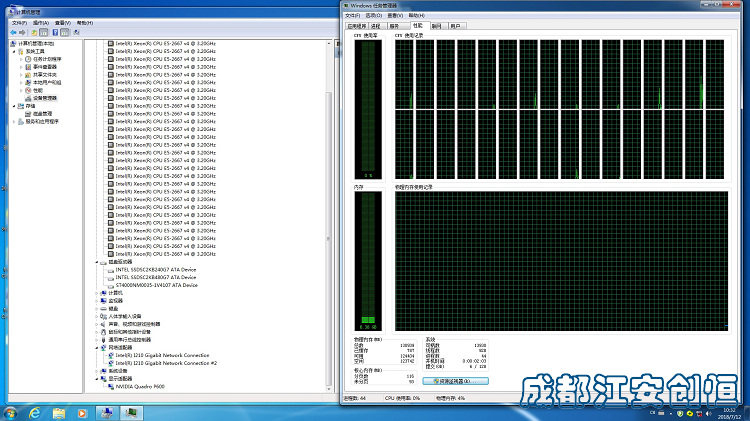Select Event Viewer (事件查看器) in the left tree
750x421 pixels.
click(44, 67)
